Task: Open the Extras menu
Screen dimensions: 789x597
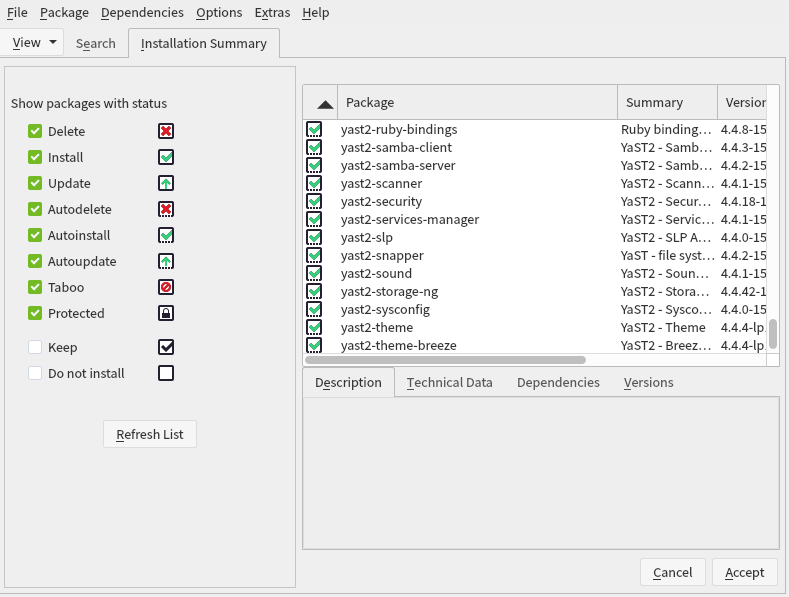Action: tap(272, 13)
